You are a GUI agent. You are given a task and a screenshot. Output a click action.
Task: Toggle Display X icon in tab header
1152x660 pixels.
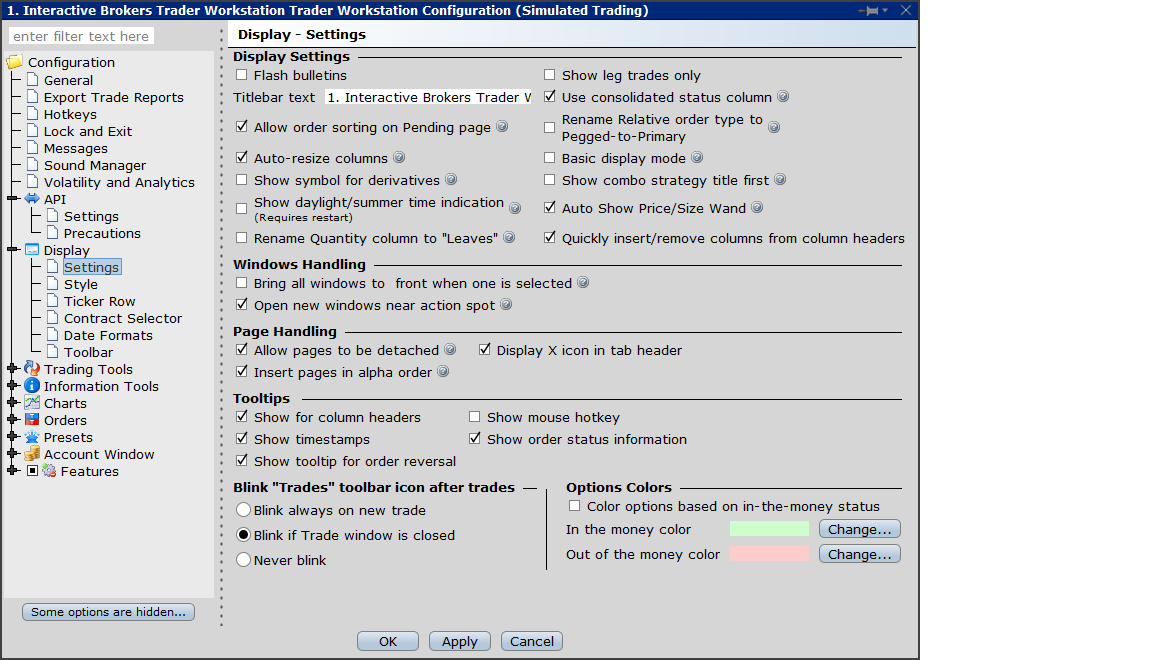click(484, 350)
